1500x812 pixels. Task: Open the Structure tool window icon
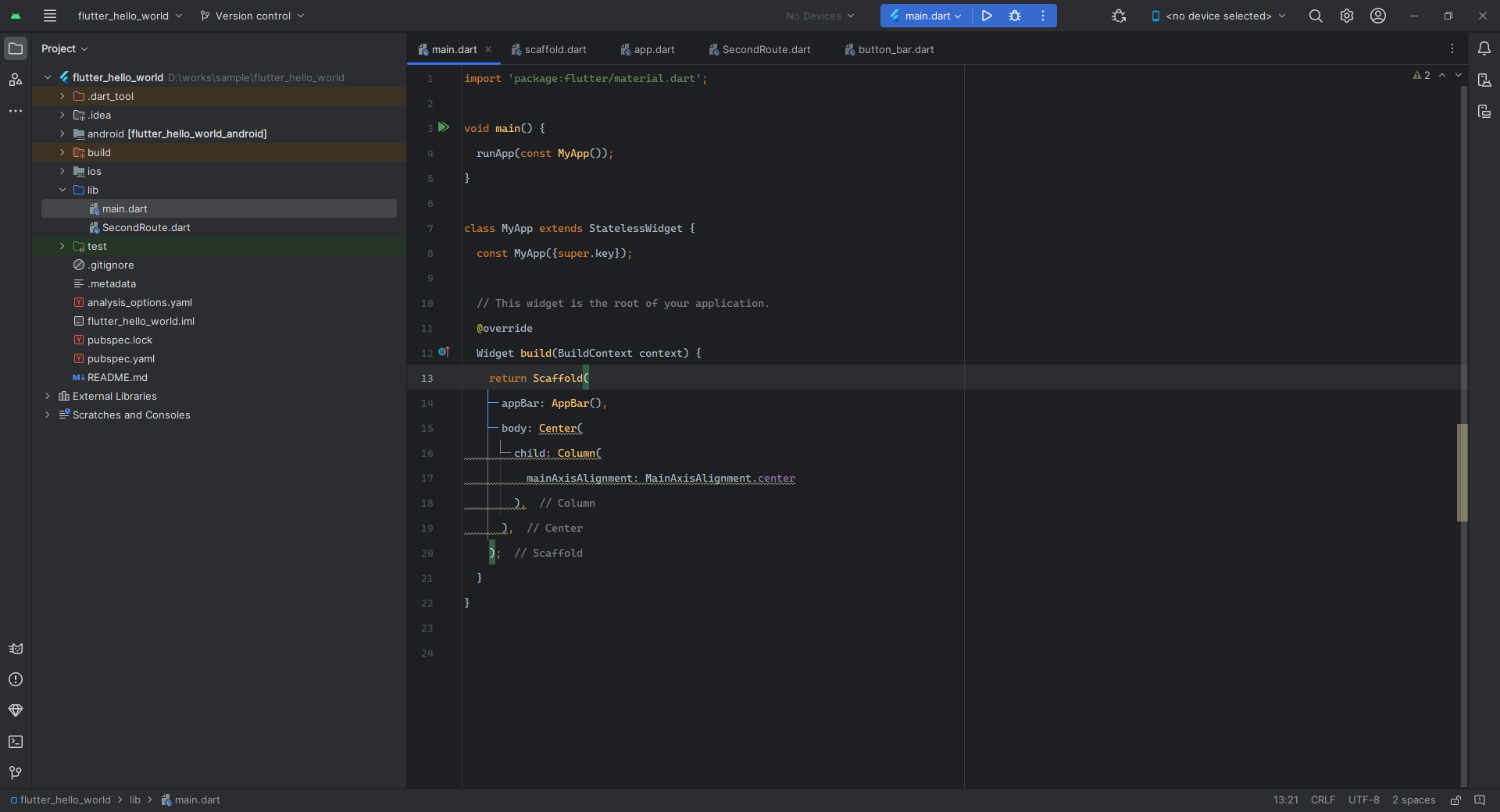(x=16, y=80)
